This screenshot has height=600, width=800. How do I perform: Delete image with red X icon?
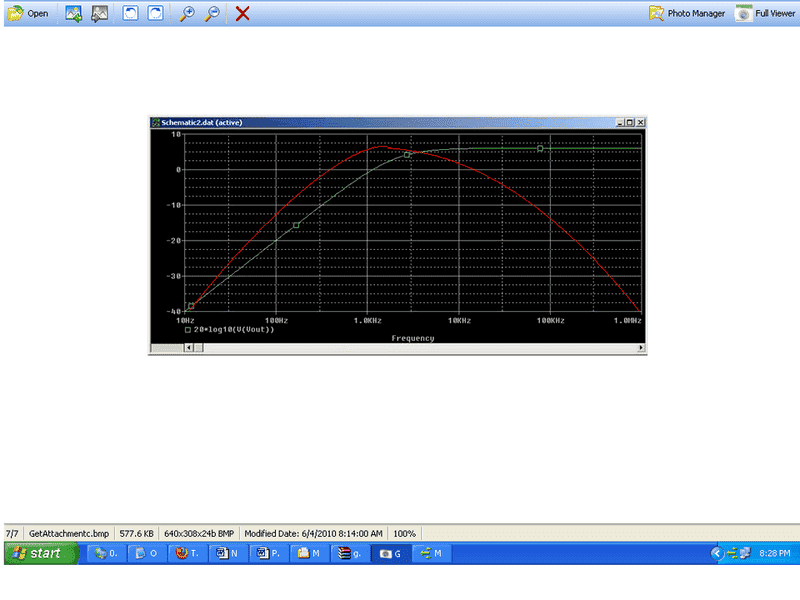tap(243, 14)
